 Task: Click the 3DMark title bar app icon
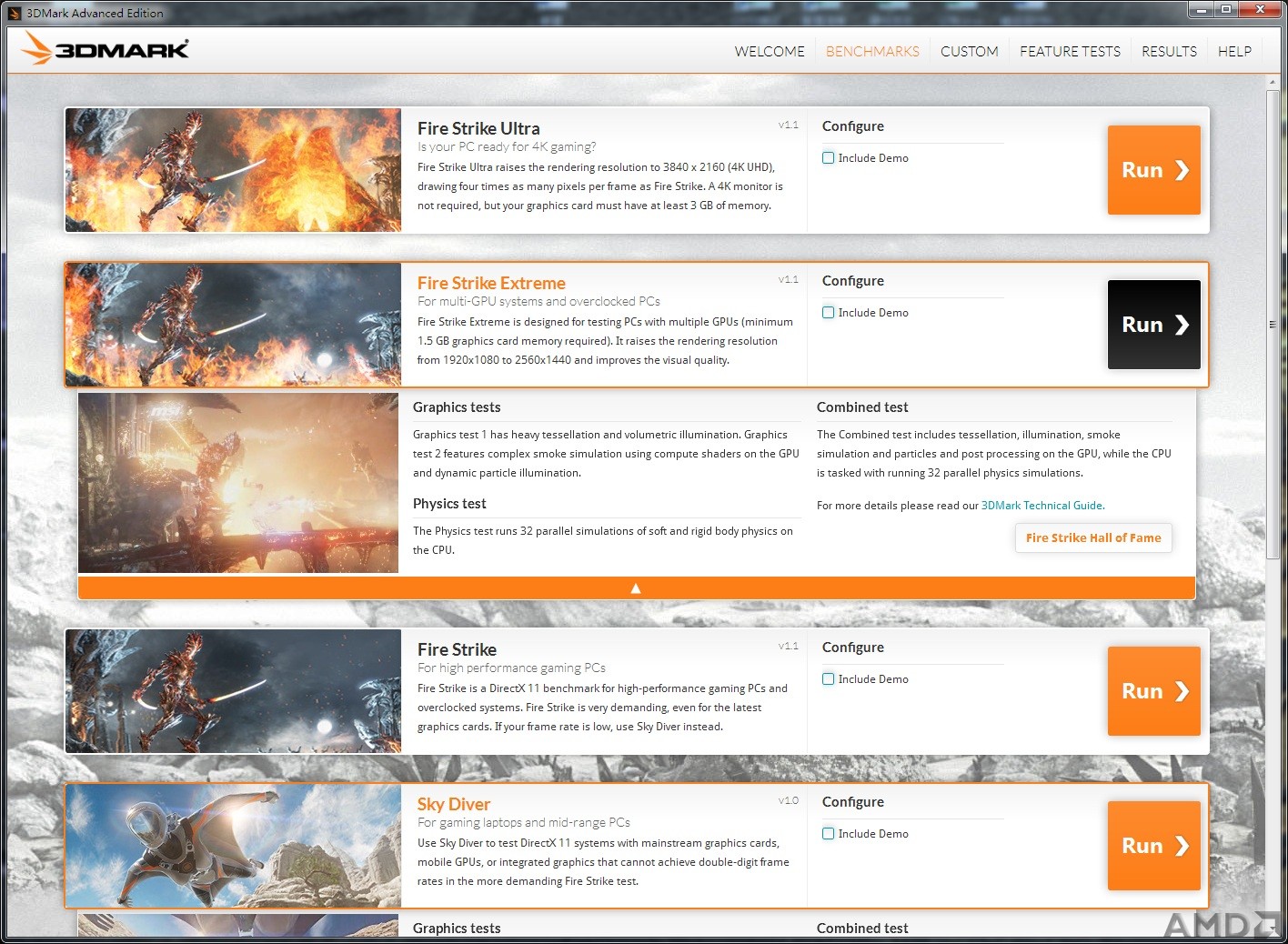14,13
